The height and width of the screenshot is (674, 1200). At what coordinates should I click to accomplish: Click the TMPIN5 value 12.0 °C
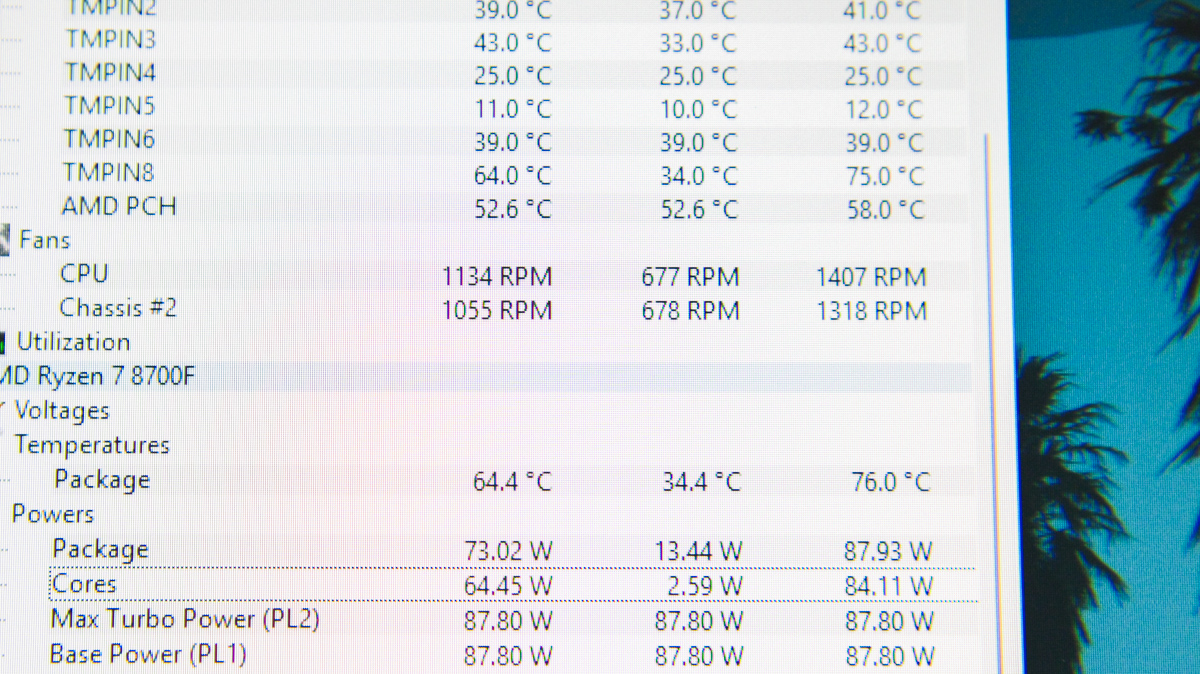click(883, 109)
